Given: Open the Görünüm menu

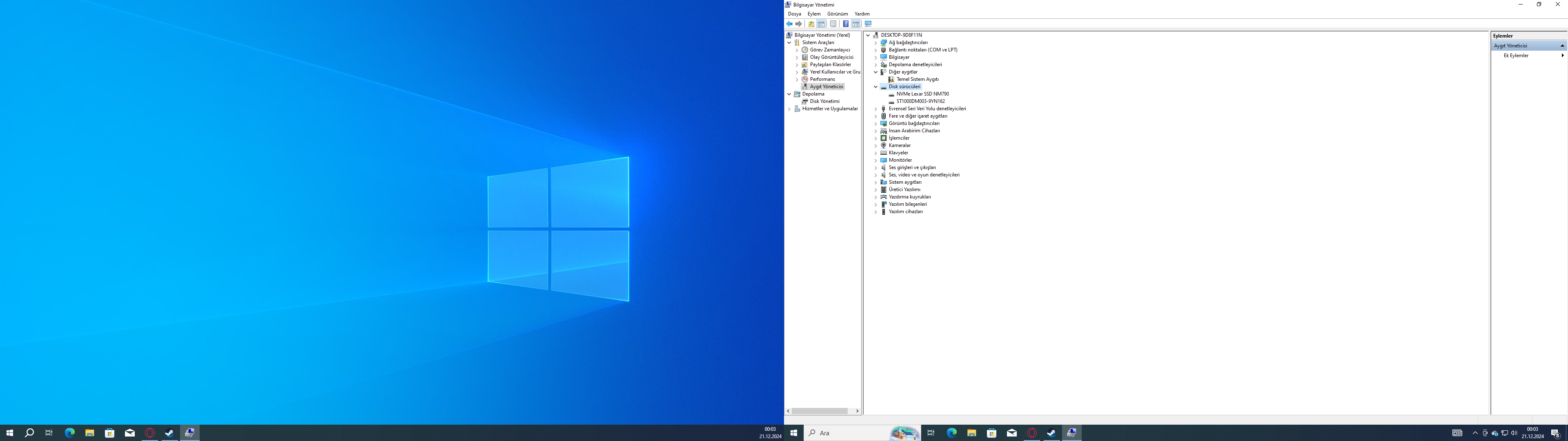Looking at the screenshot, I should [837, 14].
